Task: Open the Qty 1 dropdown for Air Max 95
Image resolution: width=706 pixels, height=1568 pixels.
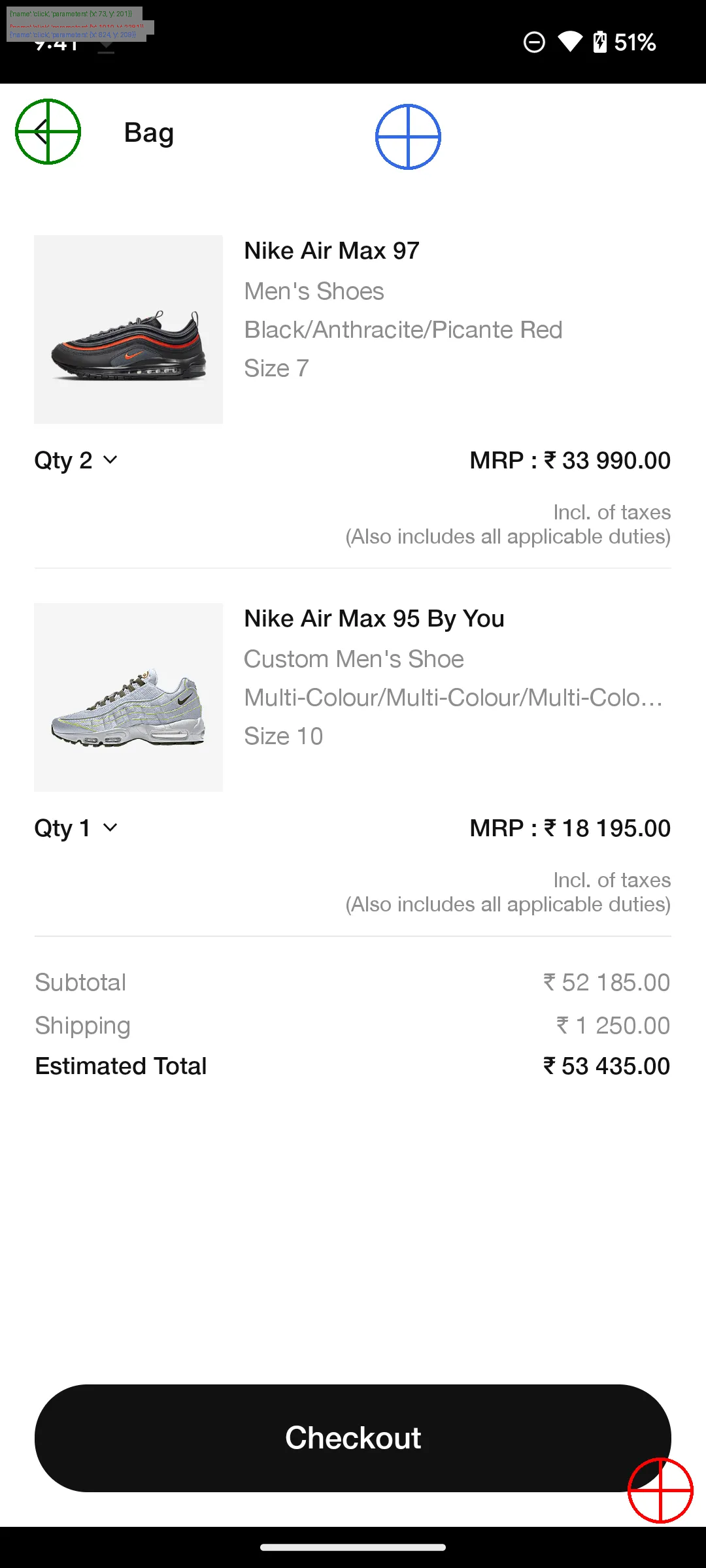Action: [76, 828]
